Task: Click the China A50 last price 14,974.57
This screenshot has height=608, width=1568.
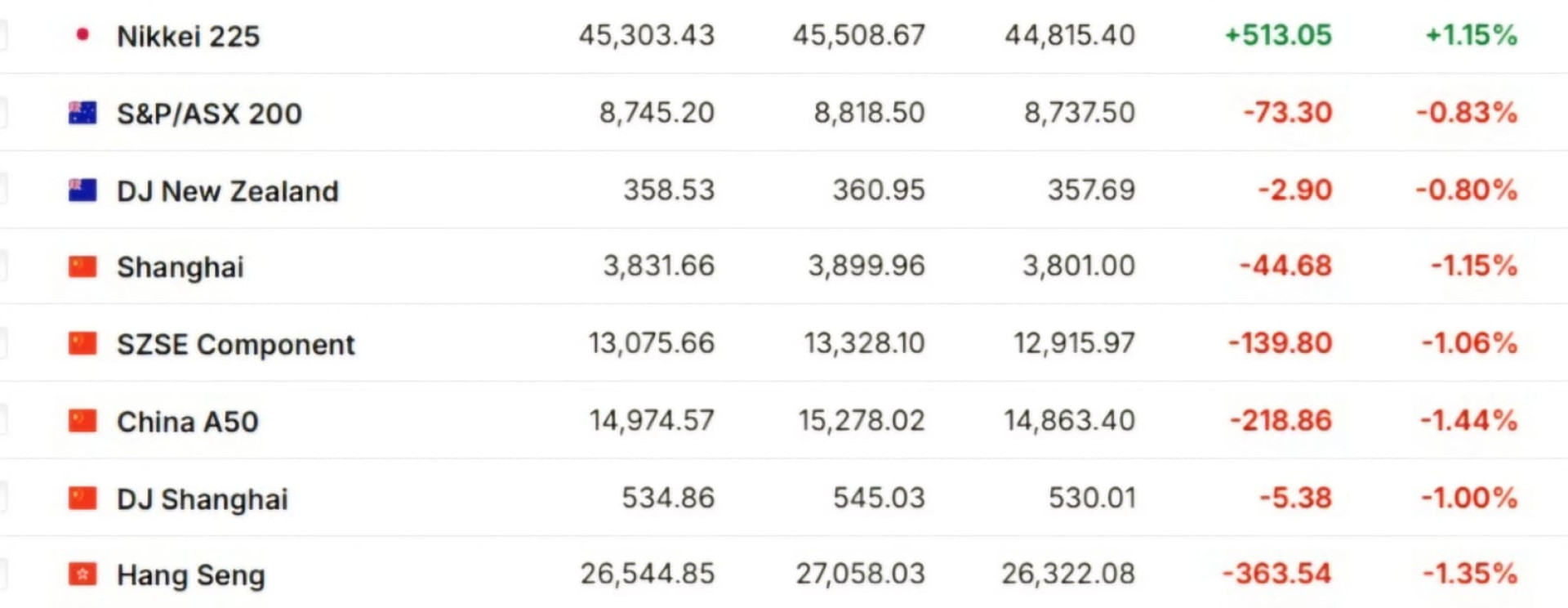Action: 652,421
